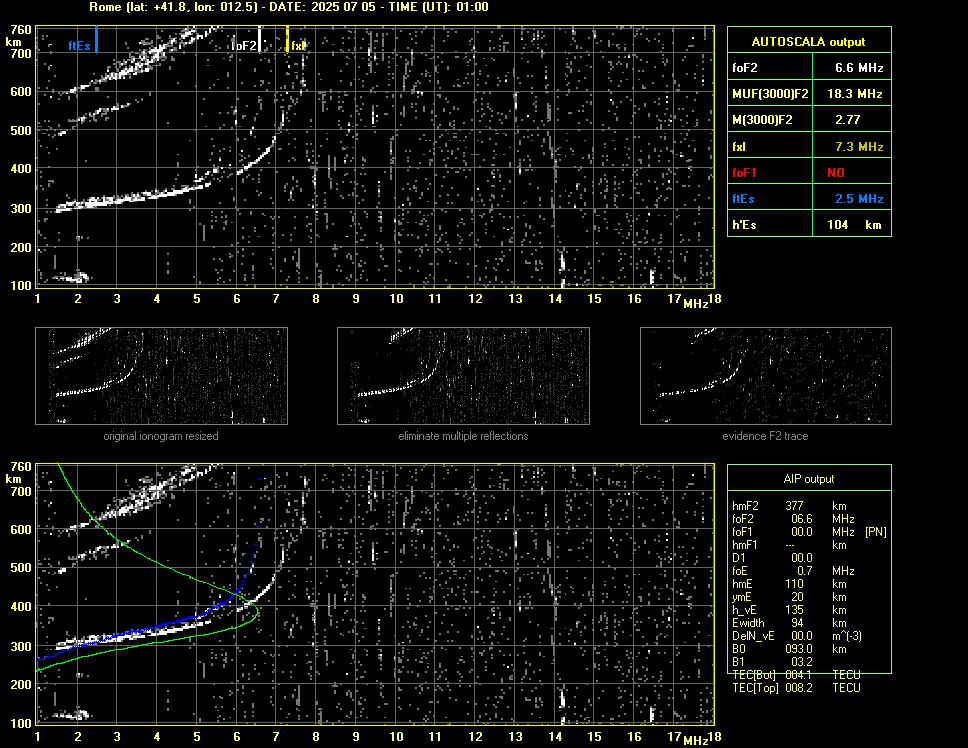
Task: Click the Rome date and time title
Action: (289, 7)
